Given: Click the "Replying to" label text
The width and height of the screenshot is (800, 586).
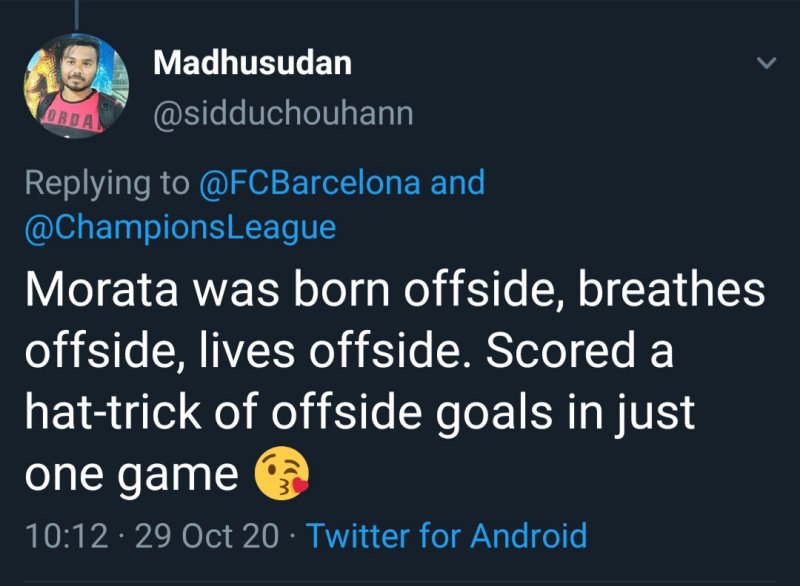Looking at the screenshot, I should tap(106, 183).
